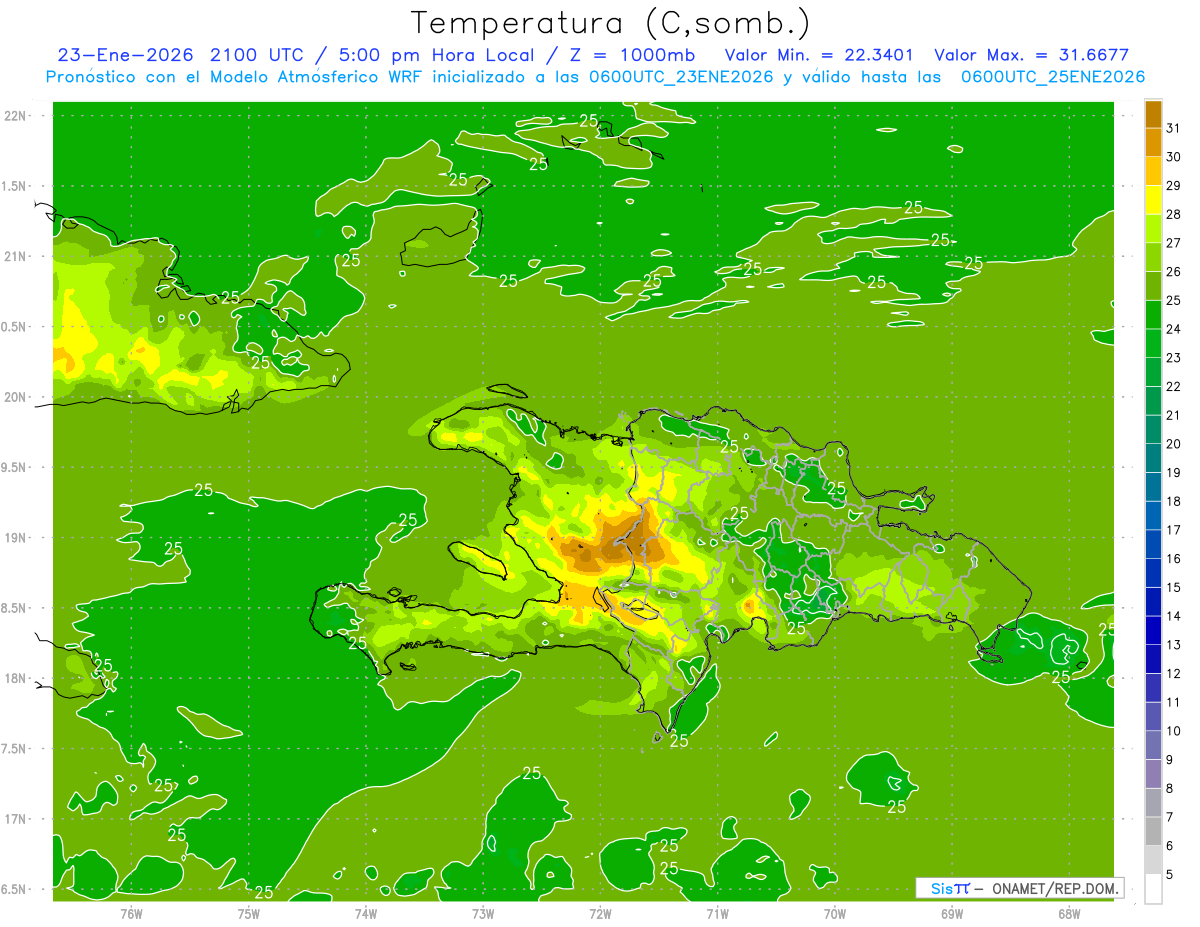Click legend value 31 on the color bar

pos(1173,128)
